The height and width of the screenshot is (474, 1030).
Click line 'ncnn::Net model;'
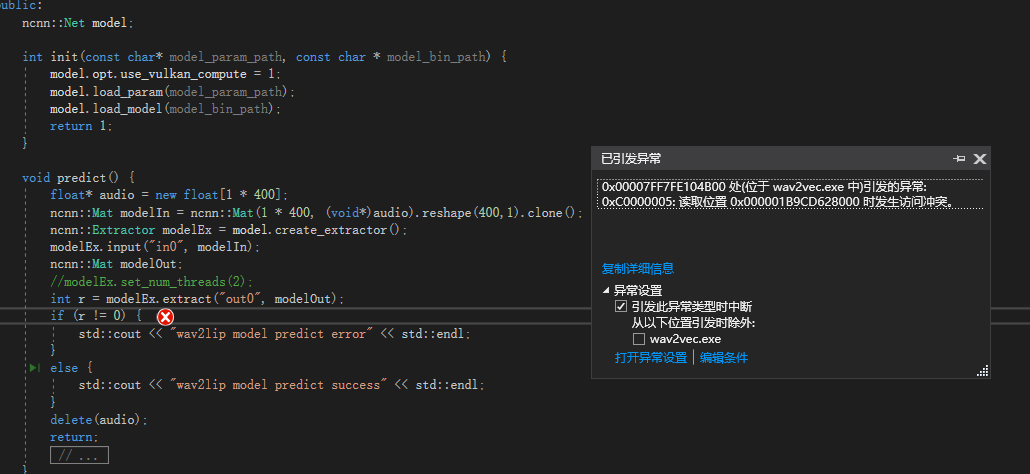(x=78, y=23)
